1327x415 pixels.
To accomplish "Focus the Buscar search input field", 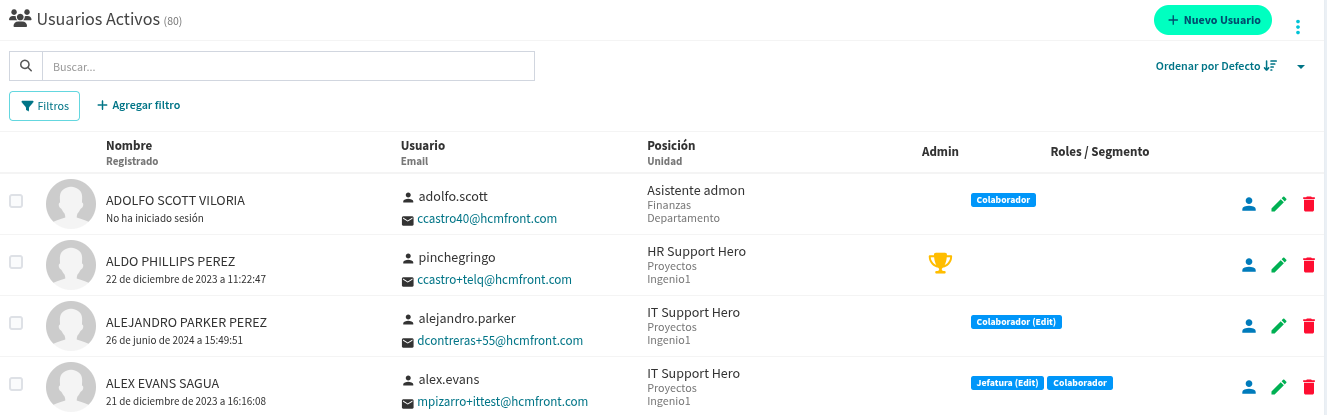I will tap(288, 66).
